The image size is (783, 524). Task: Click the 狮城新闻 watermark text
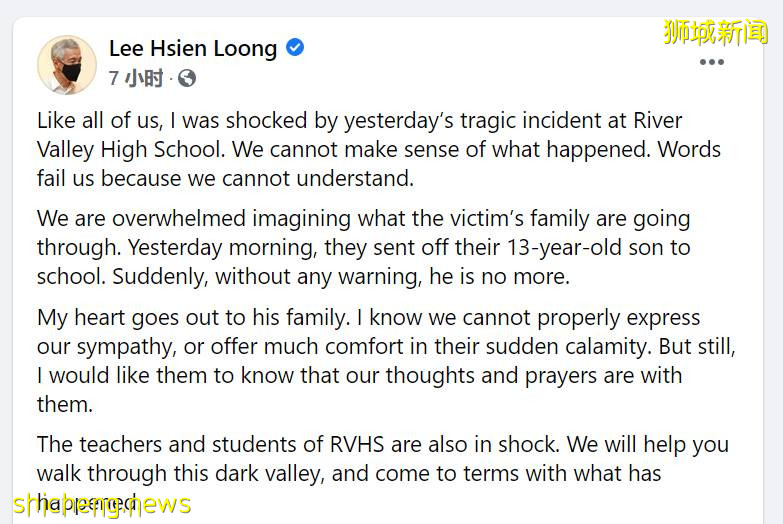click(x=715, y=32)
